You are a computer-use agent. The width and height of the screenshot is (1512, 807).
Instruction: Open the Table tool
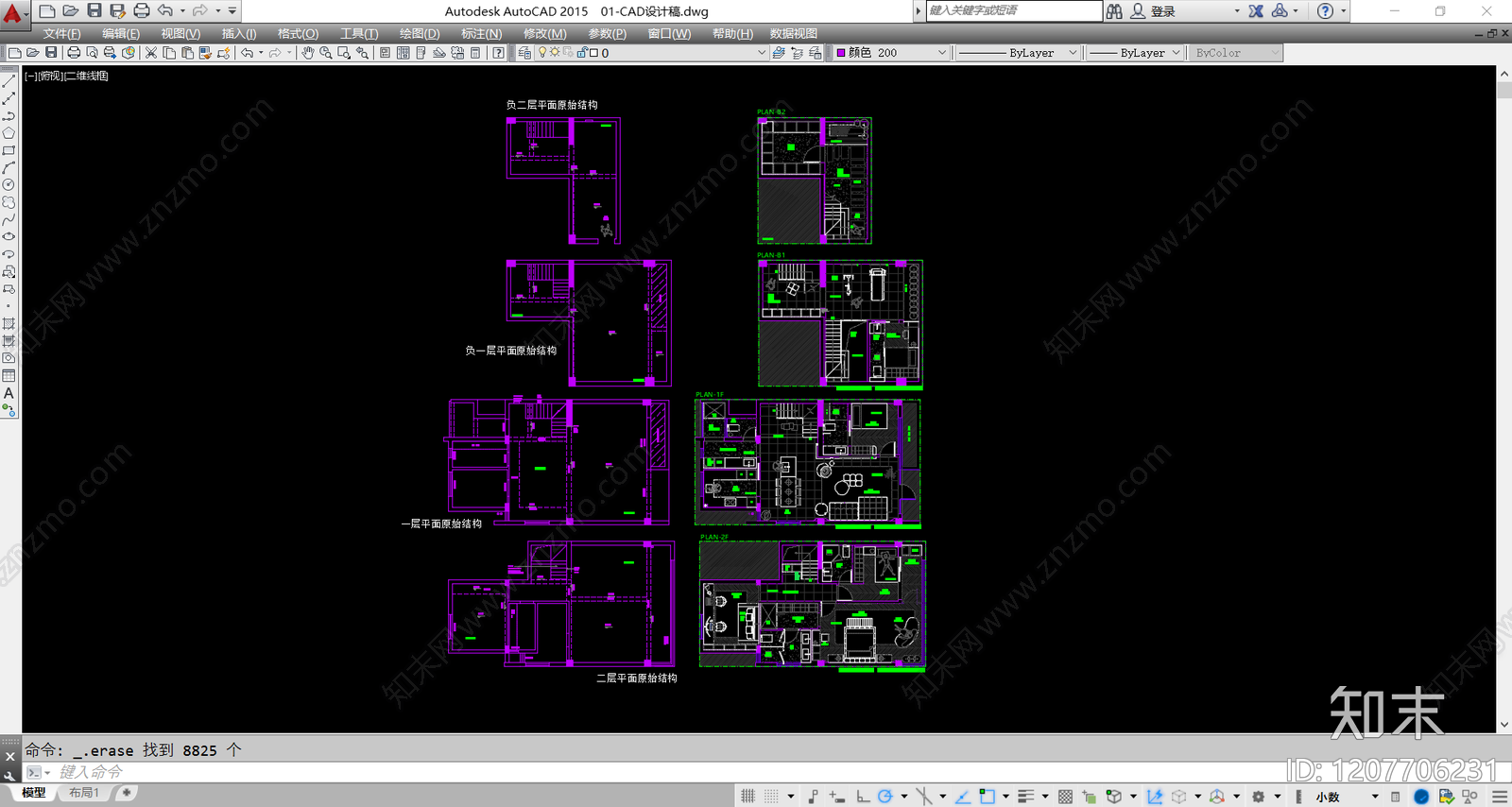(9, 376)
